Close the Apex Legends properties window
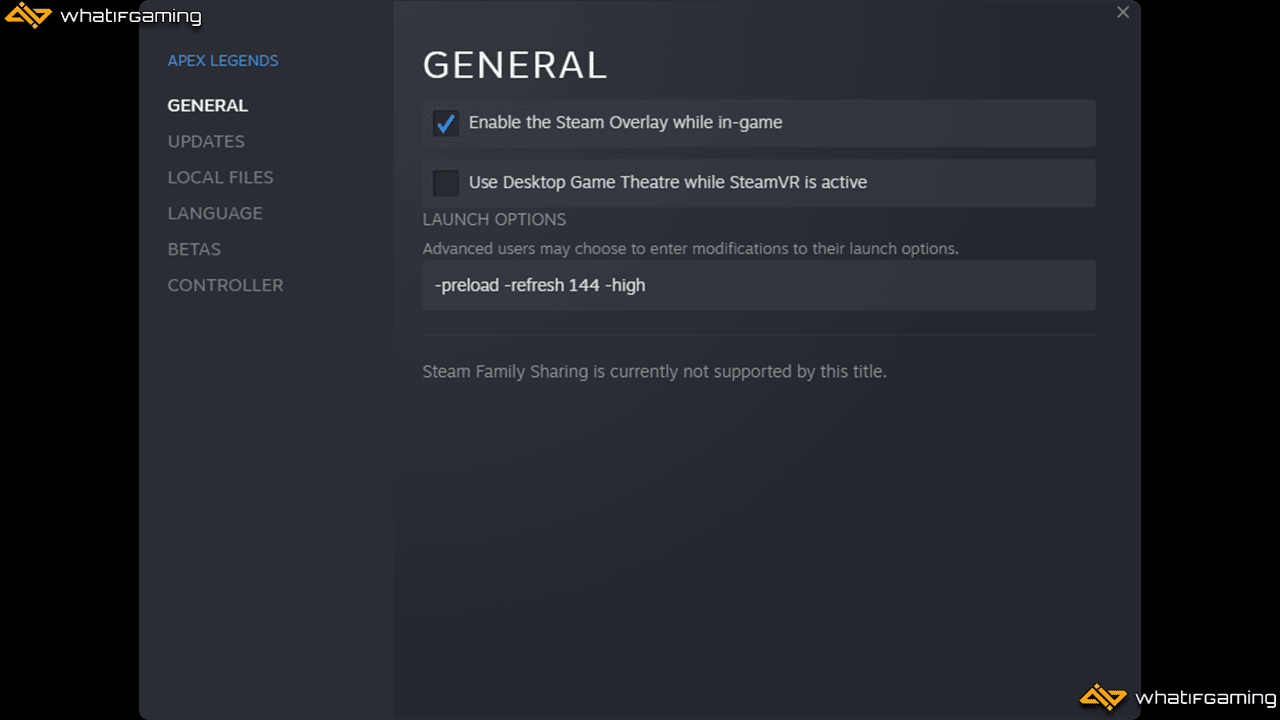This screenshot has width=1280, height=720. point(1123,13)
